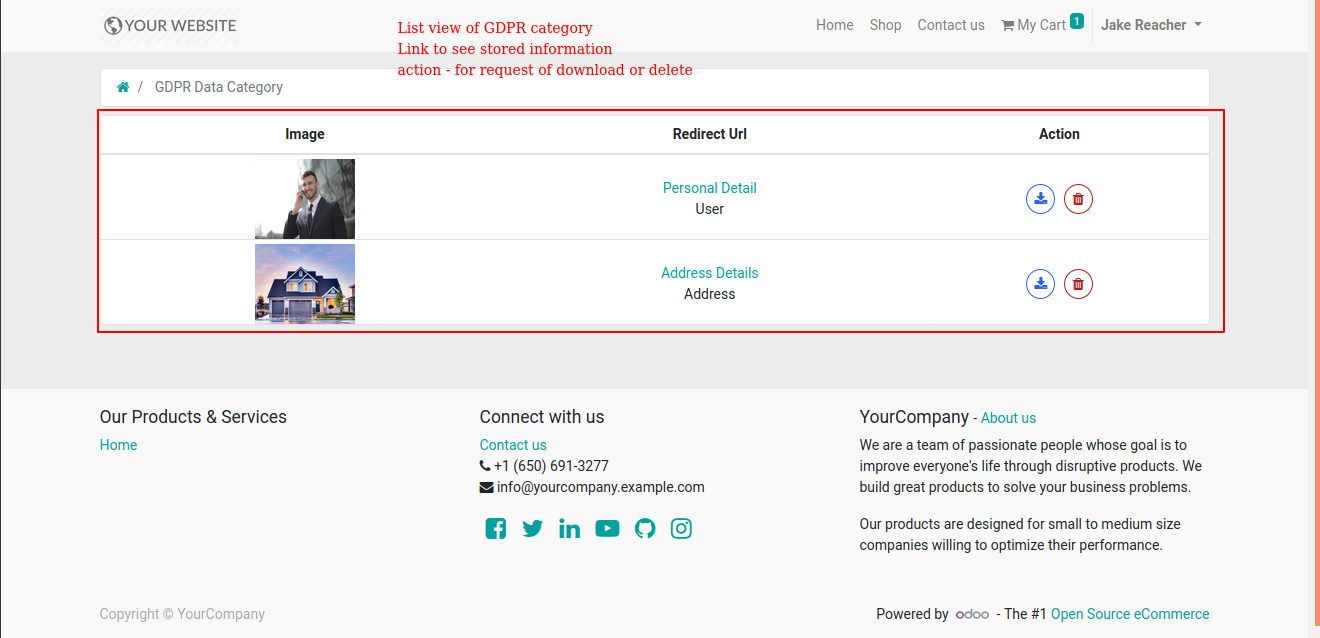This screenshot has width=1320, height=638.
Task: Download Address Details data
Action: click(x=1041, y=284)
